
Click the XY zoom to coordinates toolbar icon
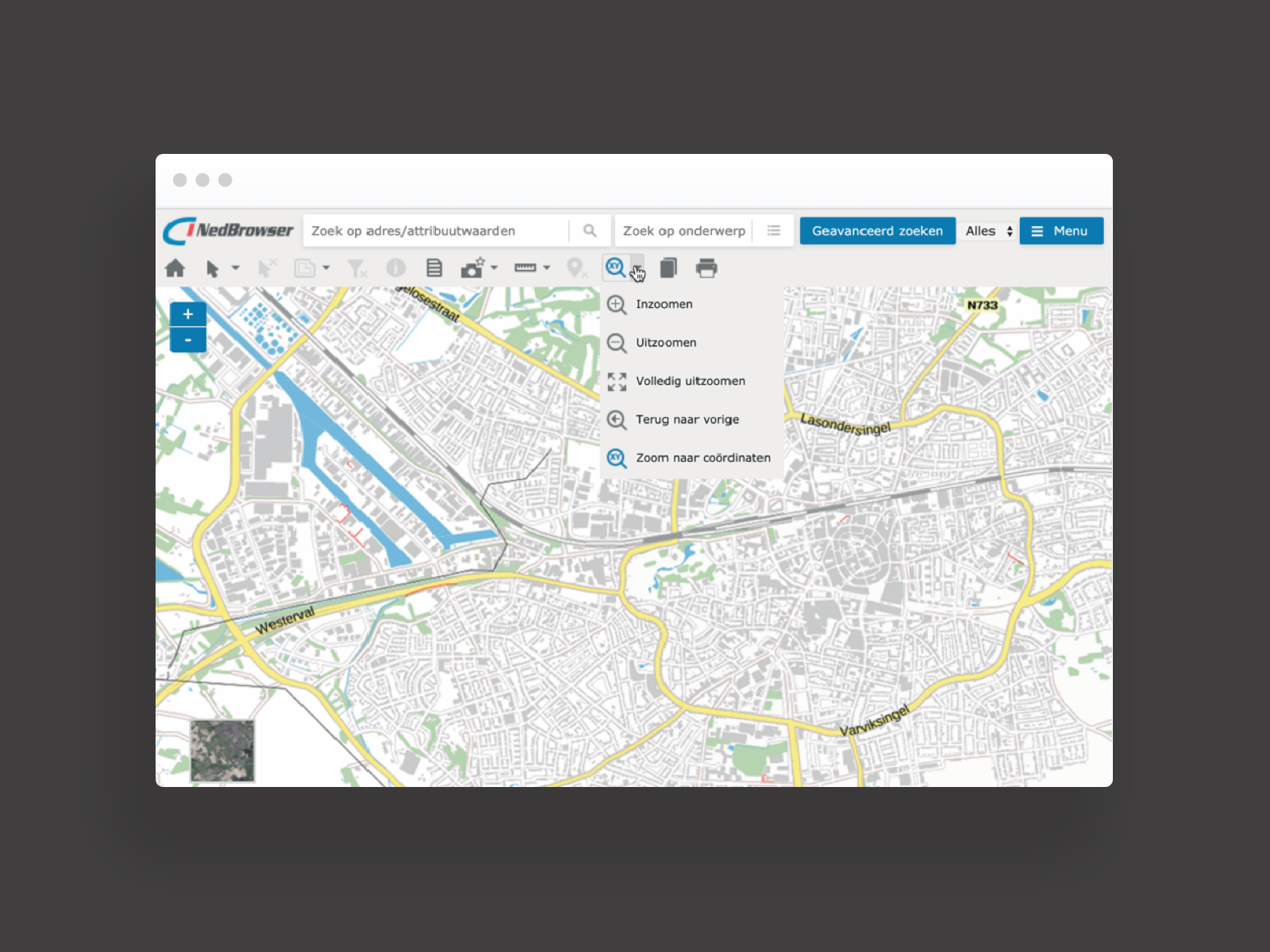(x=615, y=267)
